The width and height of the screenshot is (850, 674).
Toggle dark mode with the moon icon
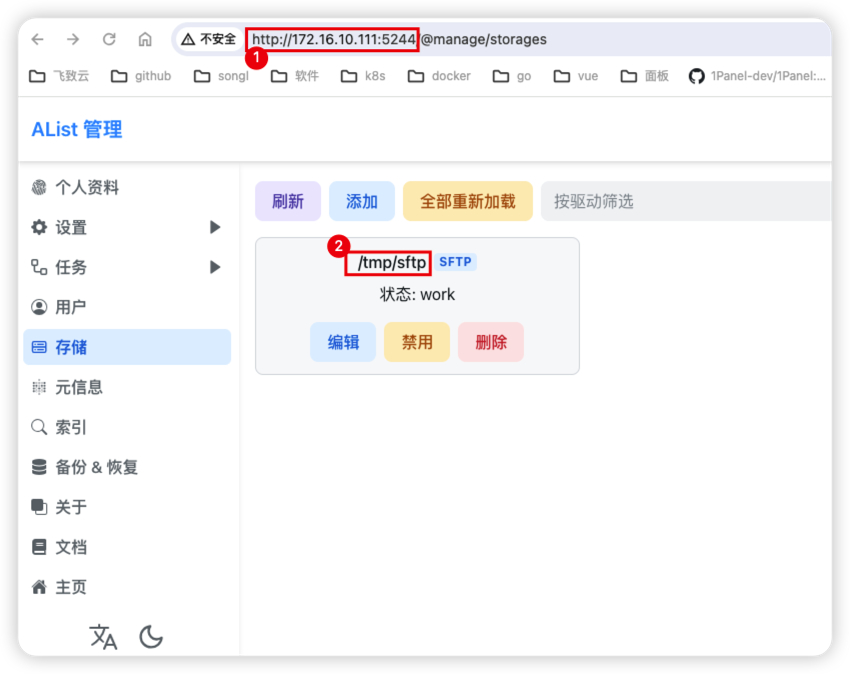151,636
